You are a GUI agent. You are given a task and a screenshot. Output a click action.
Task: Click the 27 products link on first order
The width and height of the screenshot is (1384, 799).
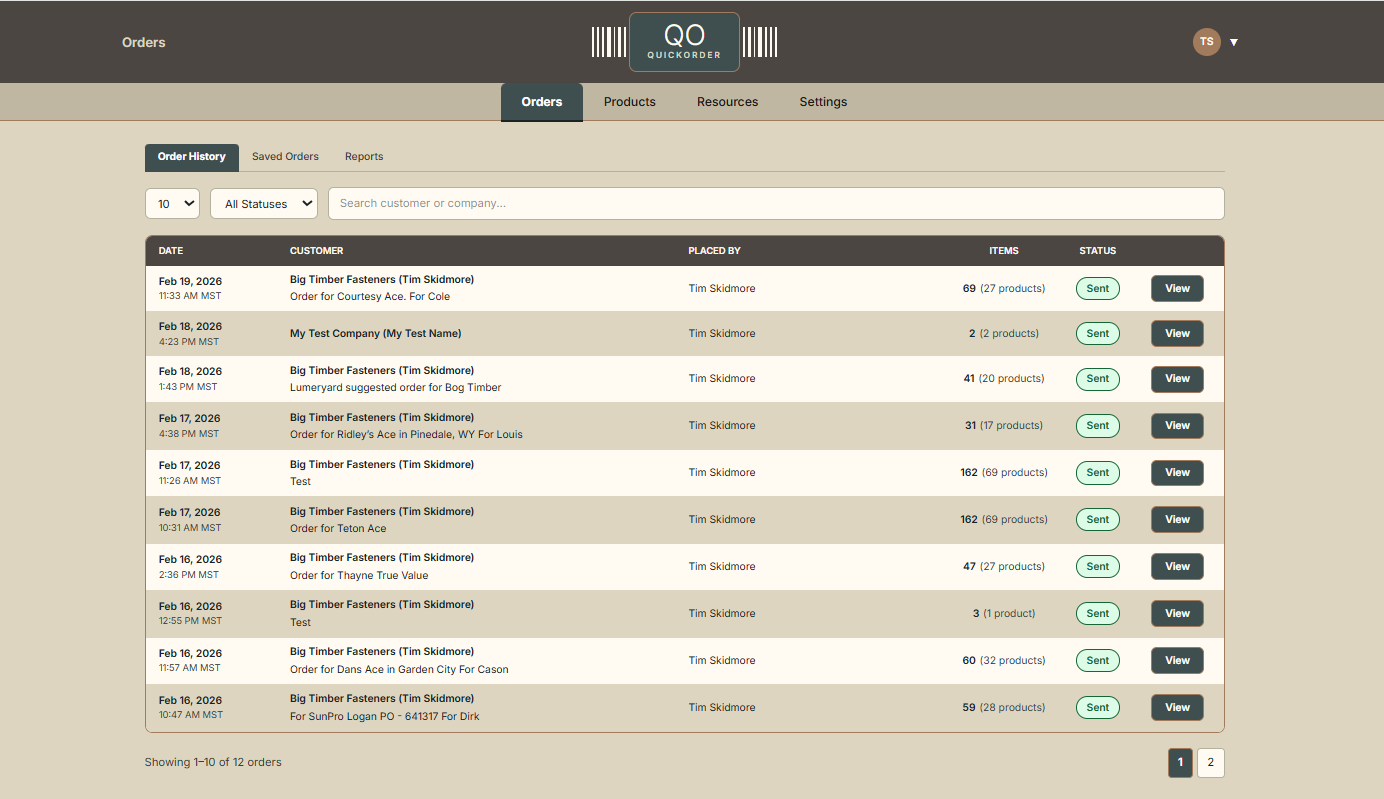pyautogui.click(x=1012, y=289)
